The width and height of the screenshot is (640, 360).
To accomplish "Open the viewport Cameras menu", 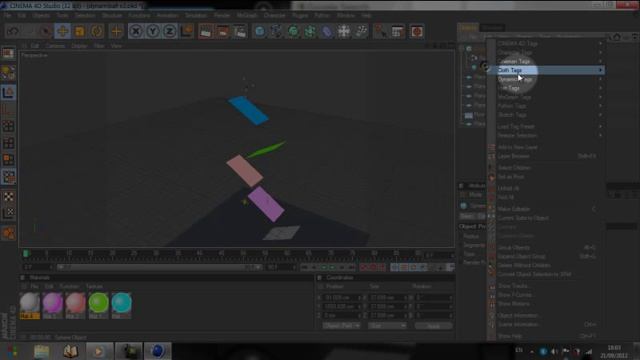I will [x=55, y=46].
